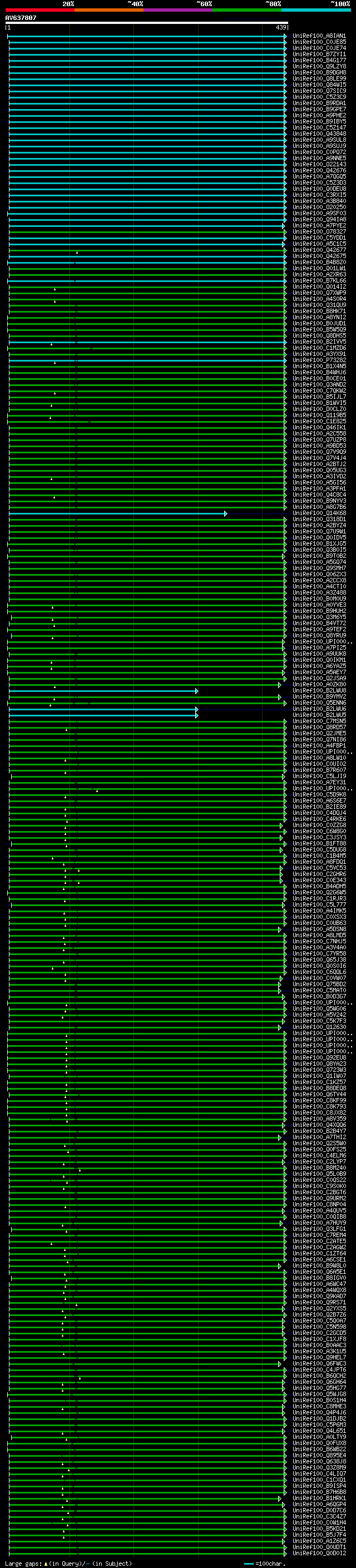Open hit UniRef100_A3Z488
The height and width of the screenshot is (1568, 356).
click(319, 592)
